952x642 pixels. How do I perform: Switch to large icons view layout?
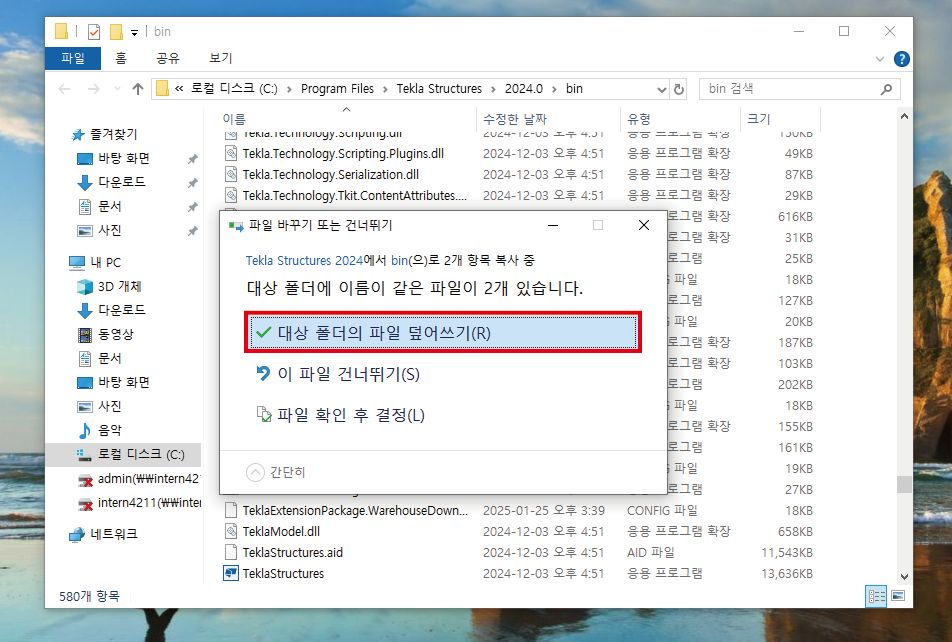coord(899,596)
